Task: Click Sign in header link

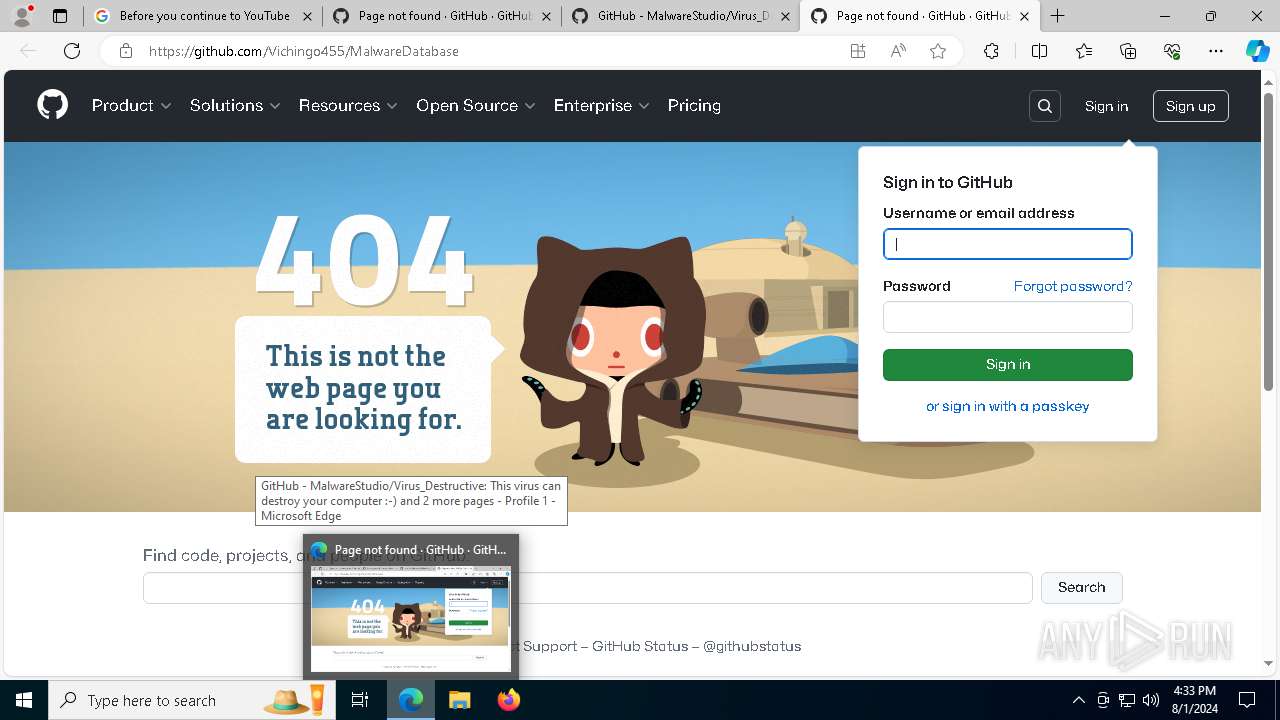Action: 1106,106
